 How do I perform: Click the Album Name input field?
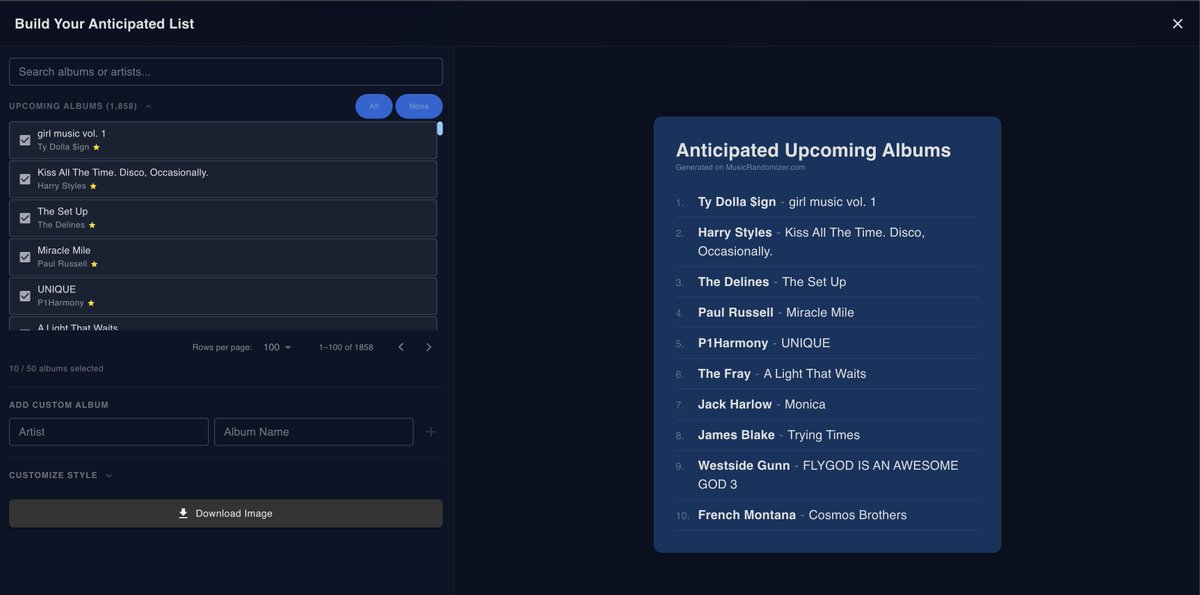[x=314, y=432]
